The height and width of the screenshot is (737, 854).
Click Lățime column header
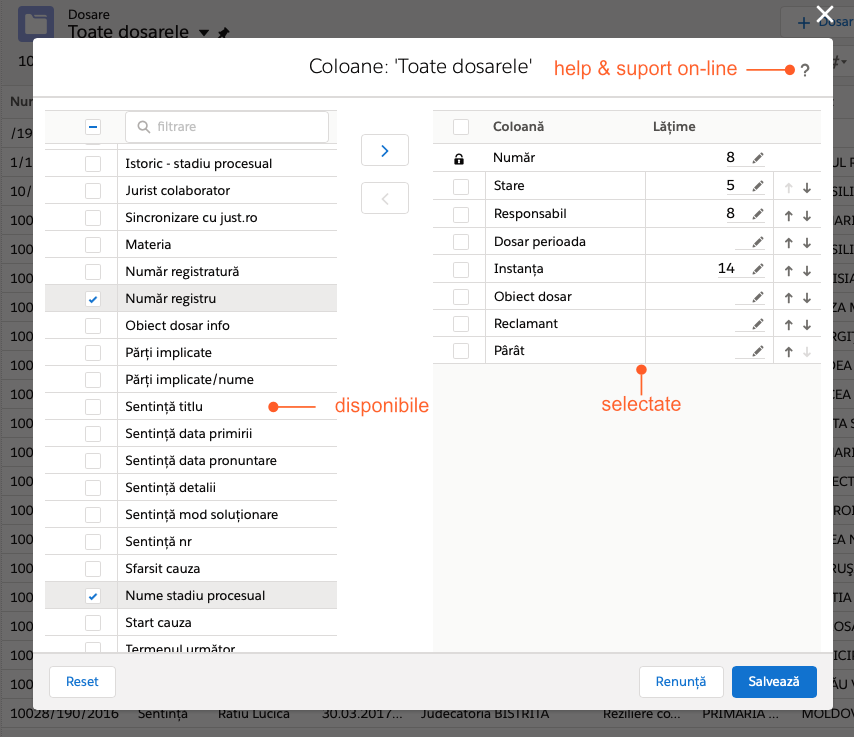(674, 127)
